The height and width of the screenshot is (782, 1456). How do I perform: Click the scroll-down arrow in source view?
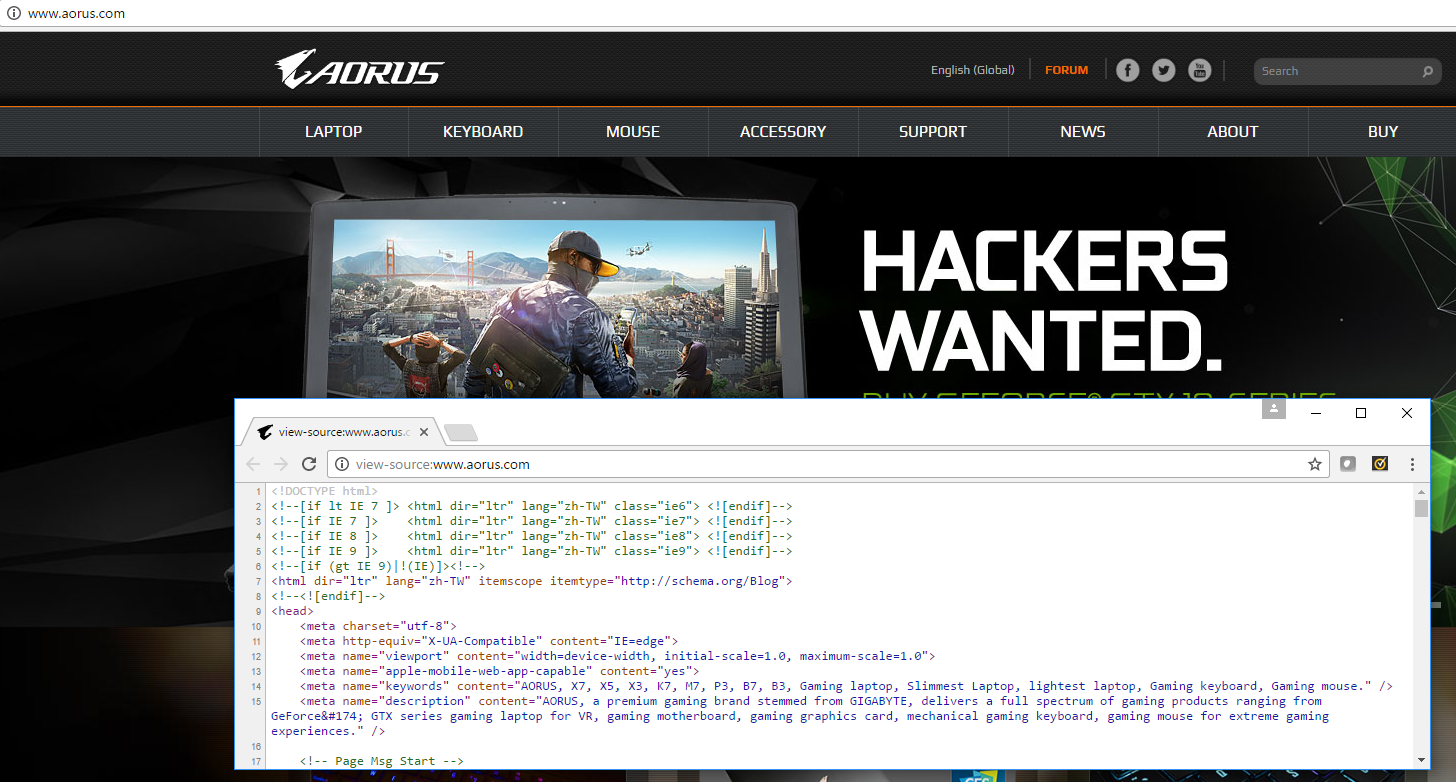click(1421, 760)
